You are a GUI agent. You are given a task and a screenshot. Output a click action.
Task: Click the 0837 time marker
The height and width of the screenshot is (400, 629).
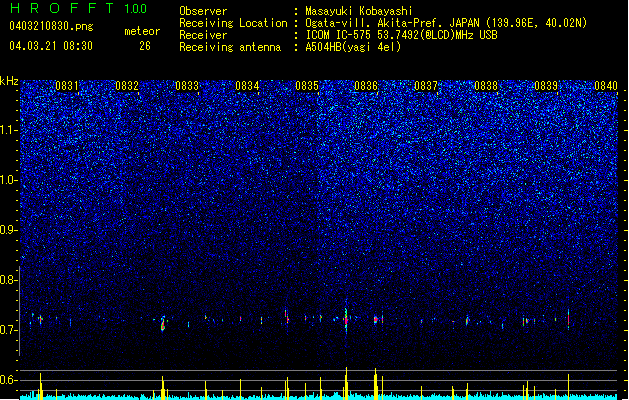(x=426, y=86)
